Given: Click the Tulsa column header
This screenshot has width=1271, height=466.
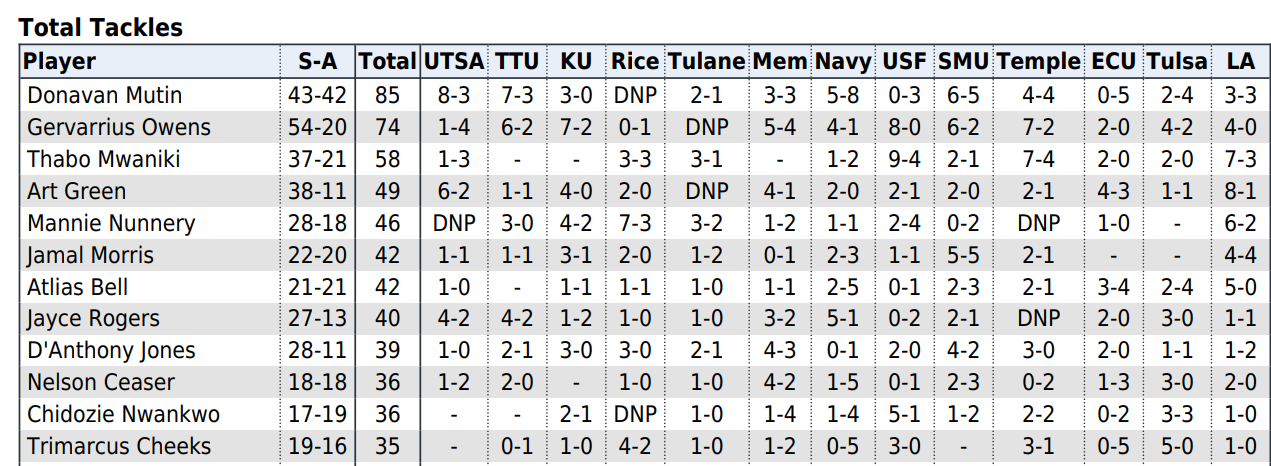Looking at the screenshot, I should 1177,62.
